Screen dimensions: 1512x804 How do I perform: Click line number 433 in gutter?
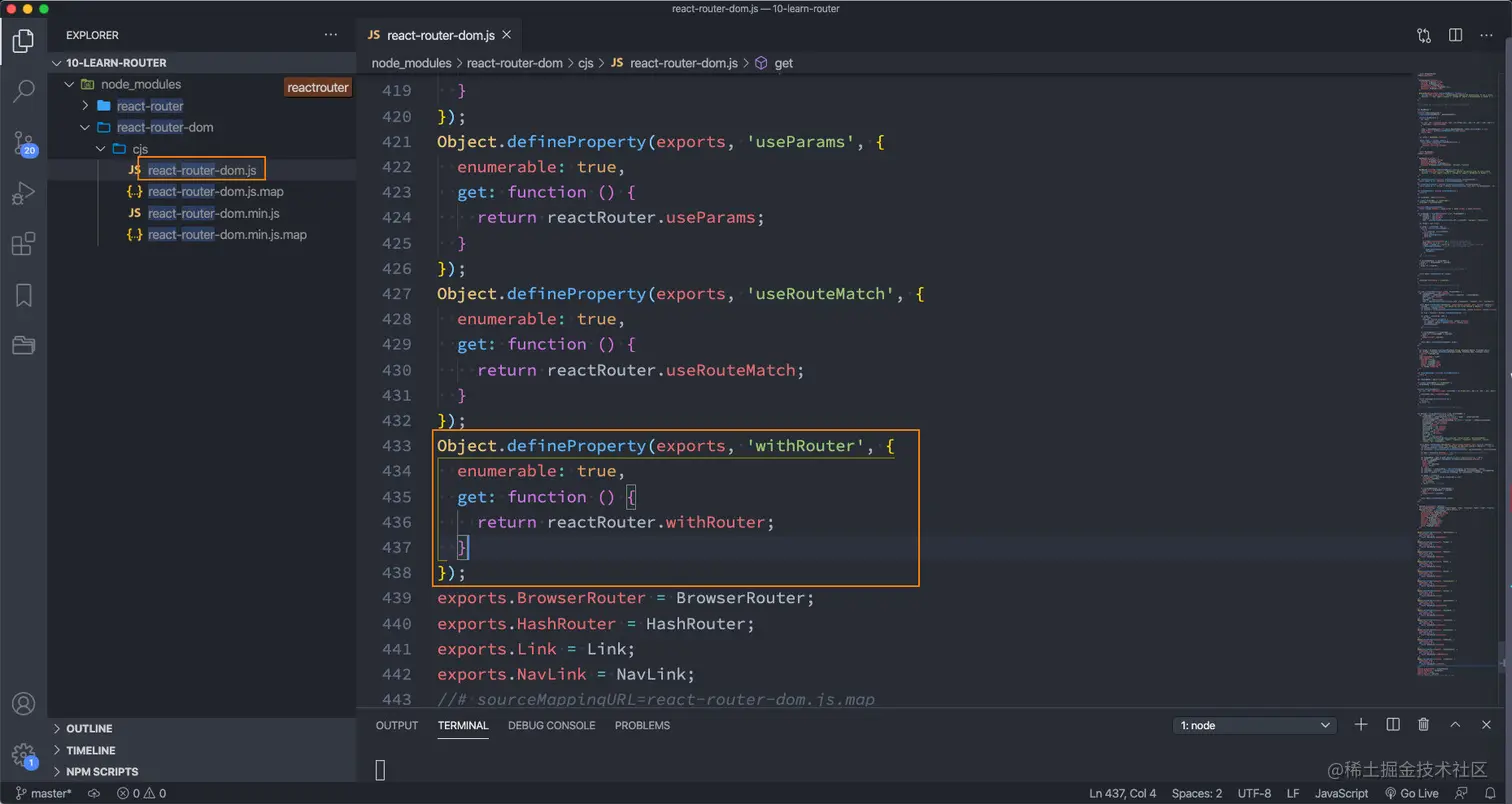coord(398,445)
